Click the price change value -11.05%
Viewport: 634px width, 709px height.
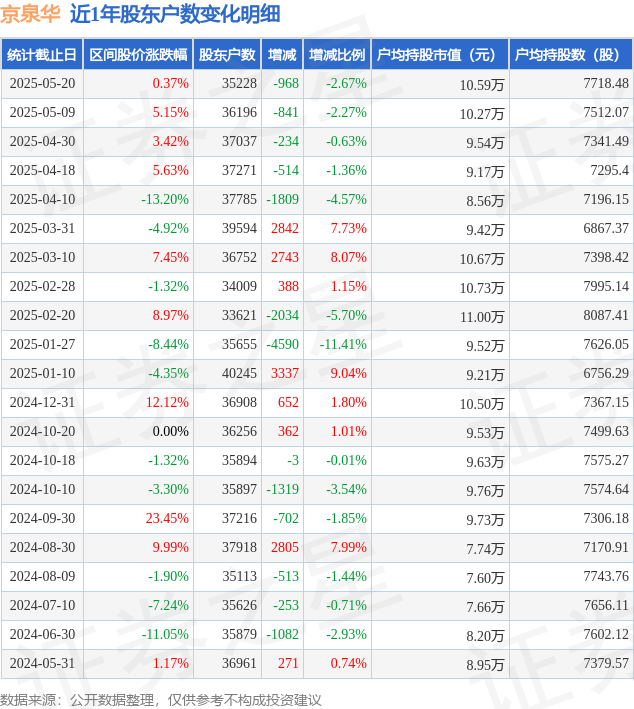[x=165, y=634]
